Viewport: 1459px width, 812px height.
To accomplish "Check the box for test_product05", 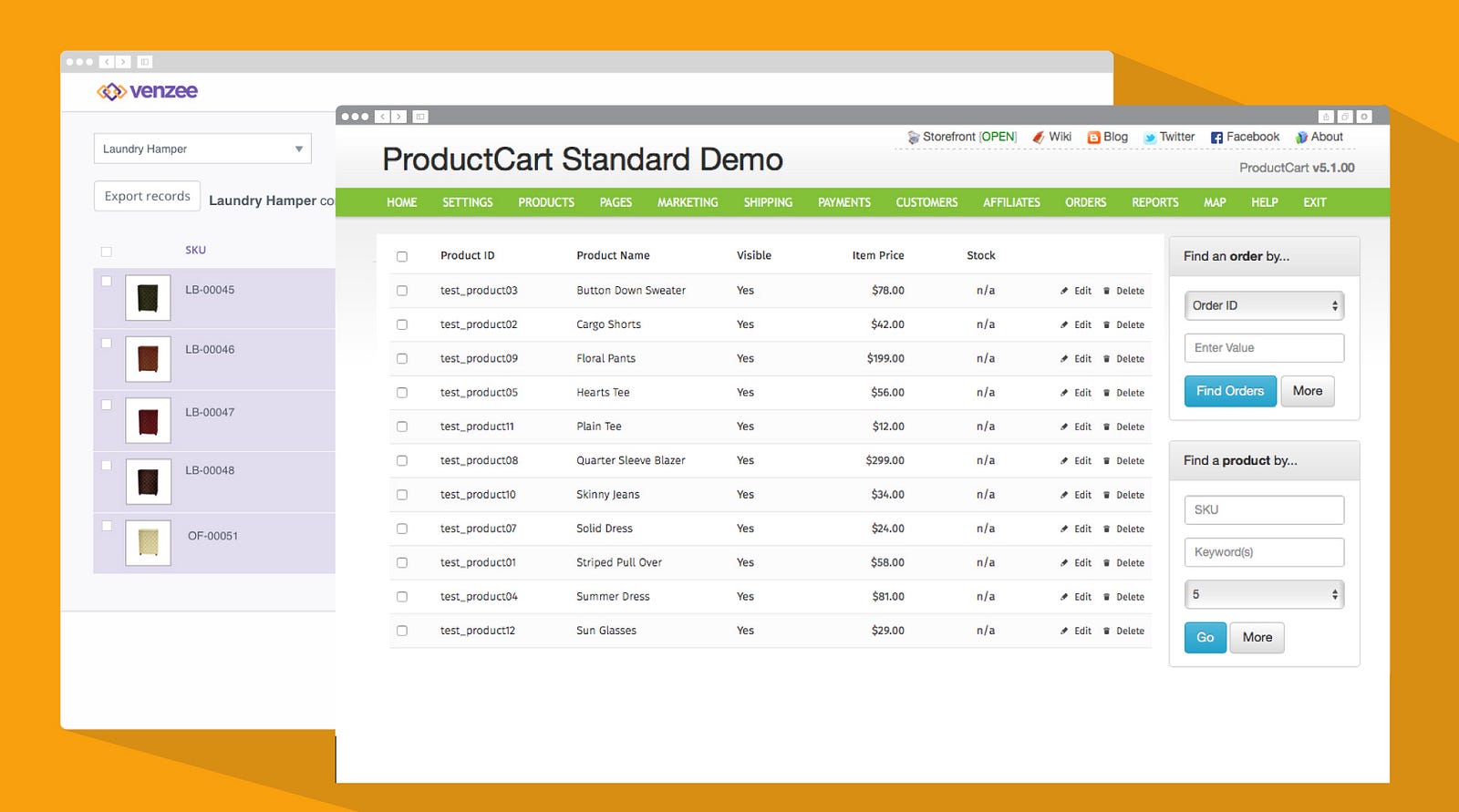I will 402,393.
